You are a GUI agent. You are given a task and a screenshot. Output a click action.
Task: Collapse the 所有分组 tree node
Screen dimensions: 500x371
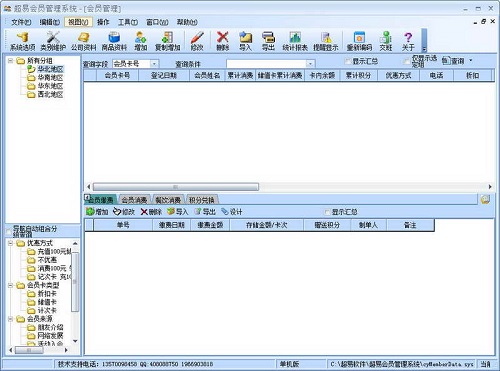click(x=11, y=61)
